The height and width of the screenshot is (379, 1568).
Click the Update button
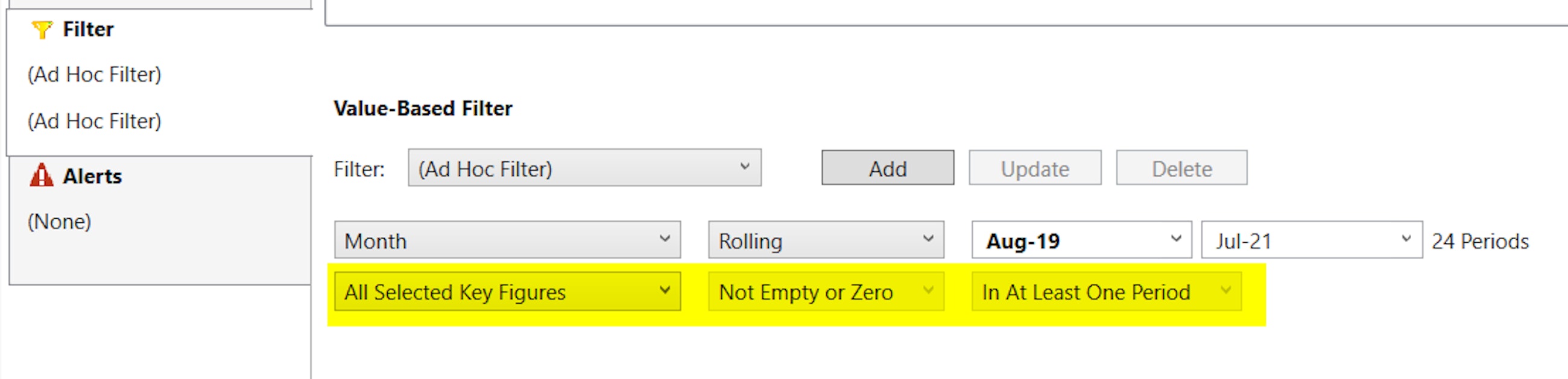tap(1035, 169)
